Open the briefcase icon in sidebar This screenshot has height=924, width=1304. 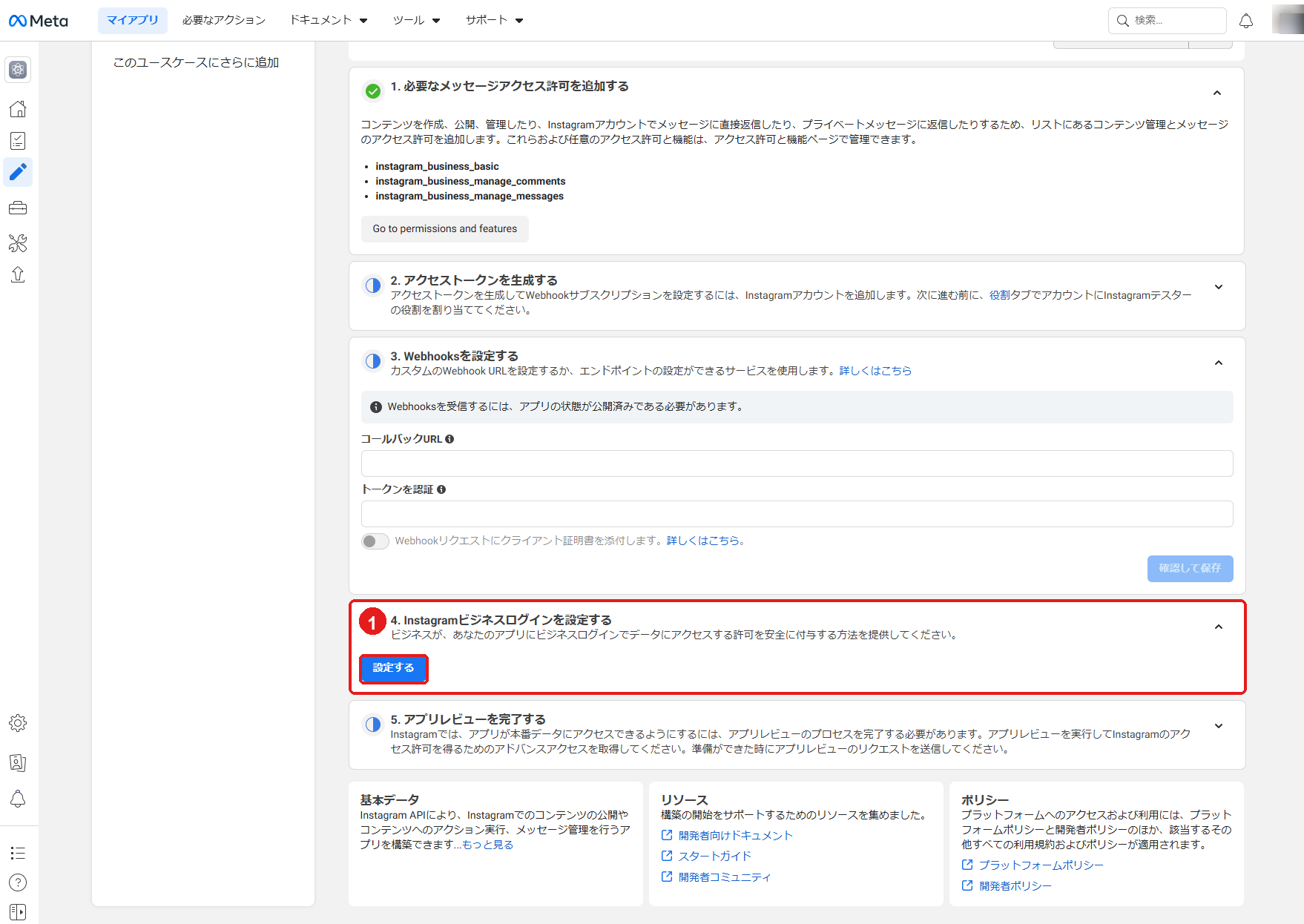coord(18,208)
